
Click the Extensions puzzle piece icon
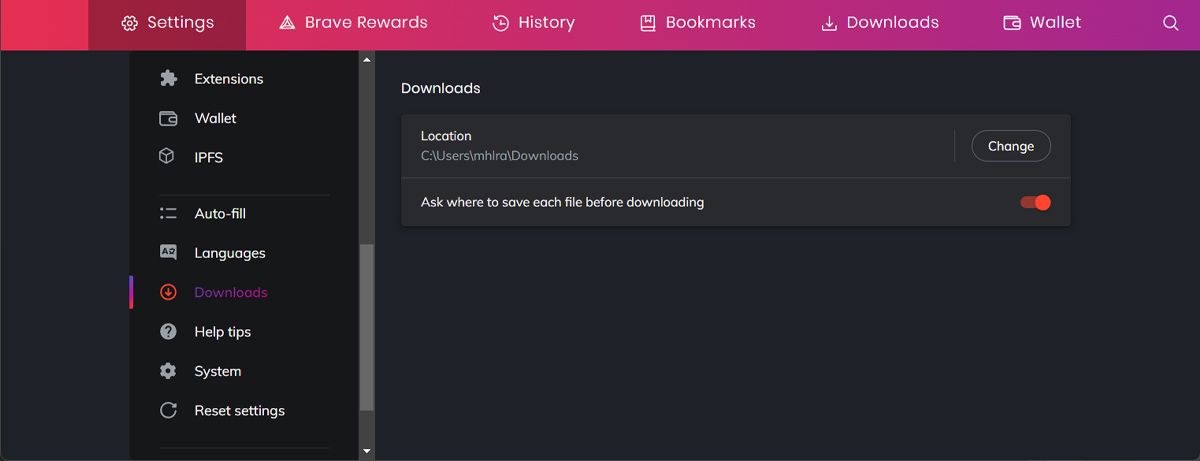point(168,79)
